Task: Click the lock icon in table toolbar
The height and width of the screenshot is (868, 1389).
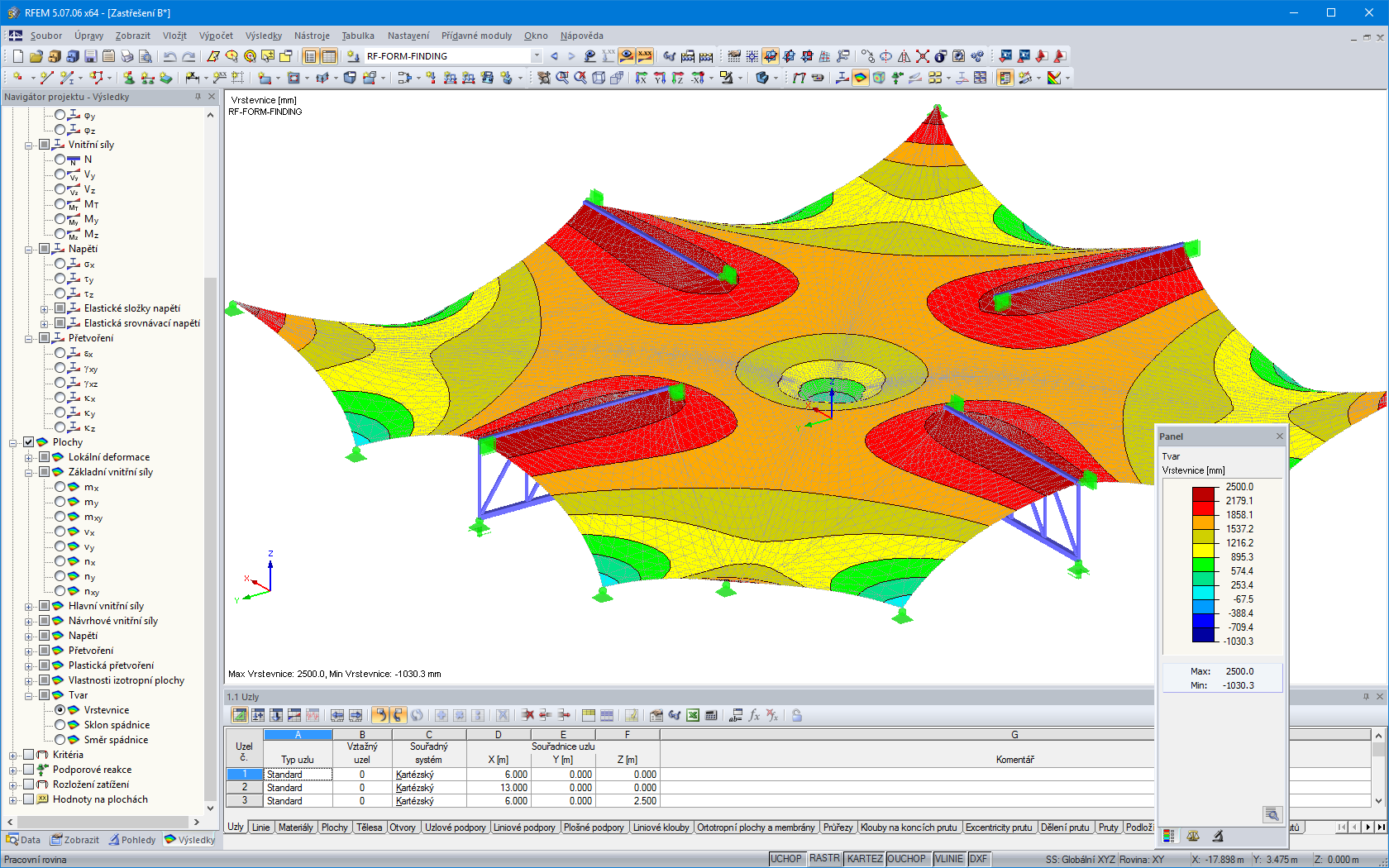Action: 797,715
